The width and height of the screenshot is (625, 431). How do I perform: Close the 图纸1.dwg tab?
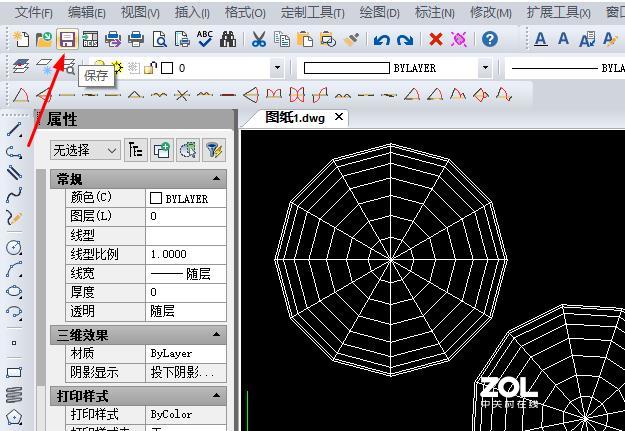(x=339, y=117)
